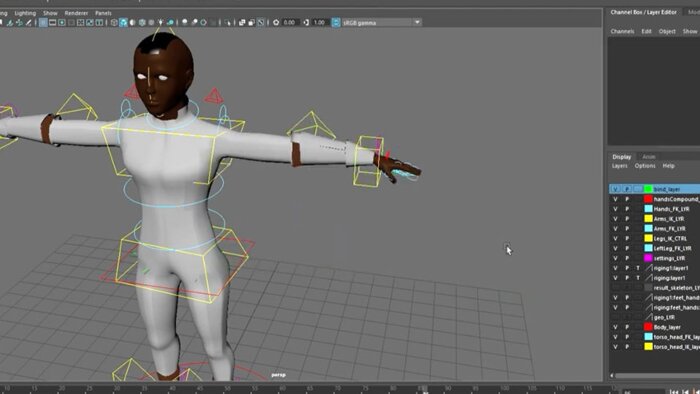
Task: Toggle visibility V of Arms_IK_LYR layer
Action: (x=615, y=219)
